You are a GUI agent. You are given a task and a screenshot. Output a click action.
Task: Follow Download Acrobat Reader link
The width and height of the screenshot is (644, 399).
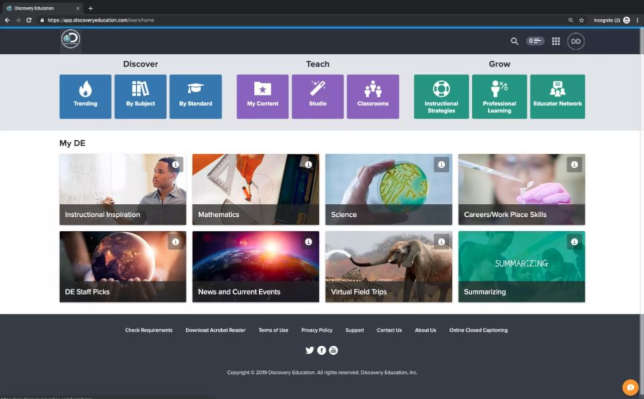216,330
